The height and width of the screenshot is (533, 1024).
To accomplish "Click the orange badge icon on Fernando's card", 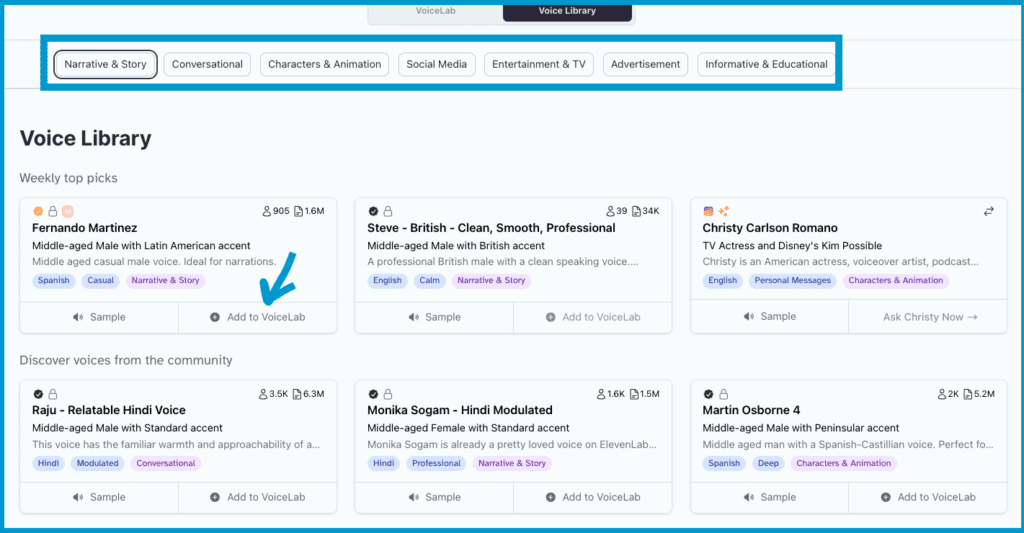I will tap(38, 211).
